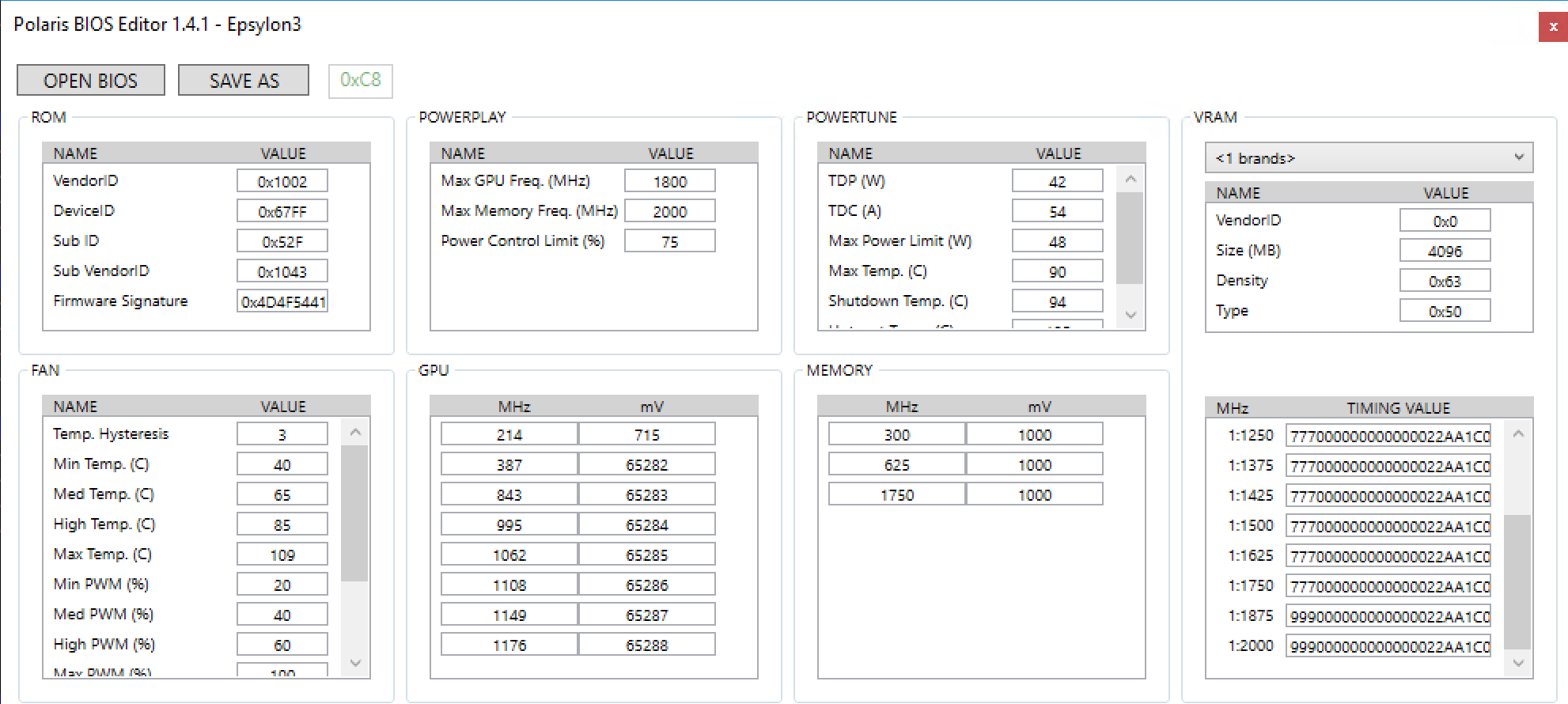Click GPU voltage cell 65285
Viewport: 1568px width, 704px height.
(x=647, y=554)
